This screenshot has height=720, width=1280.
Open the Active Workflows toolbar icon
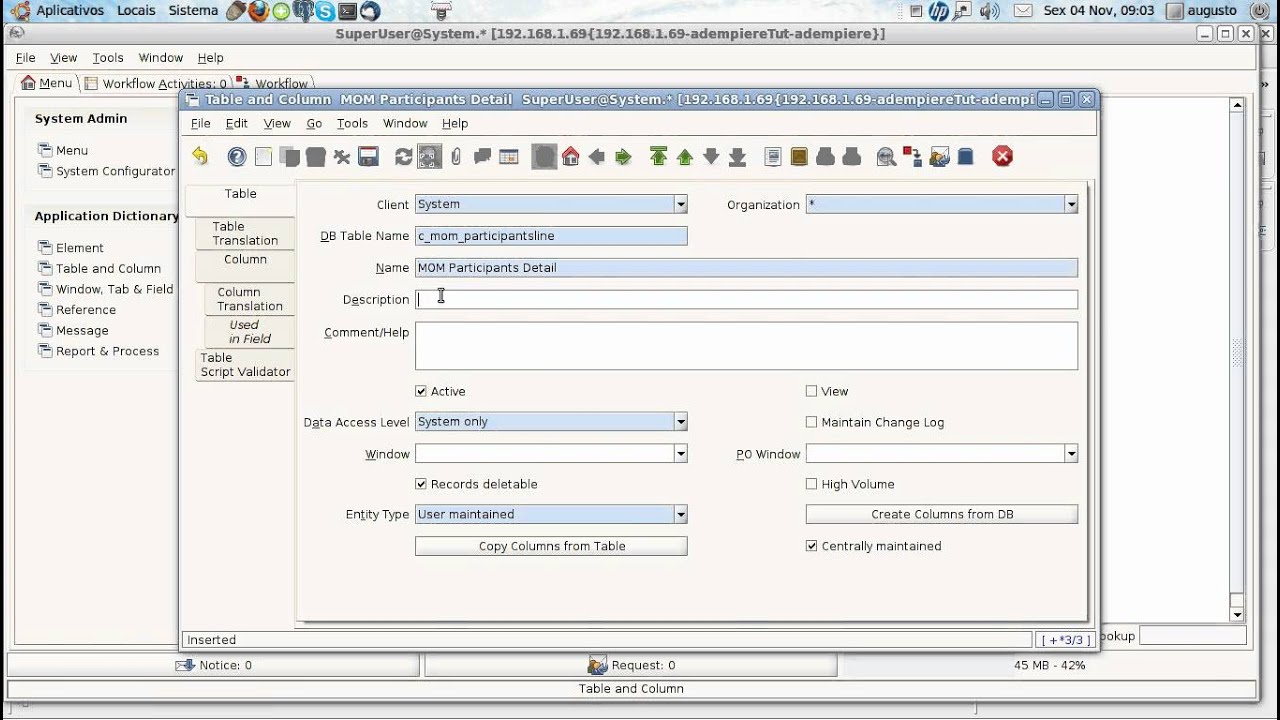(912, 156)
